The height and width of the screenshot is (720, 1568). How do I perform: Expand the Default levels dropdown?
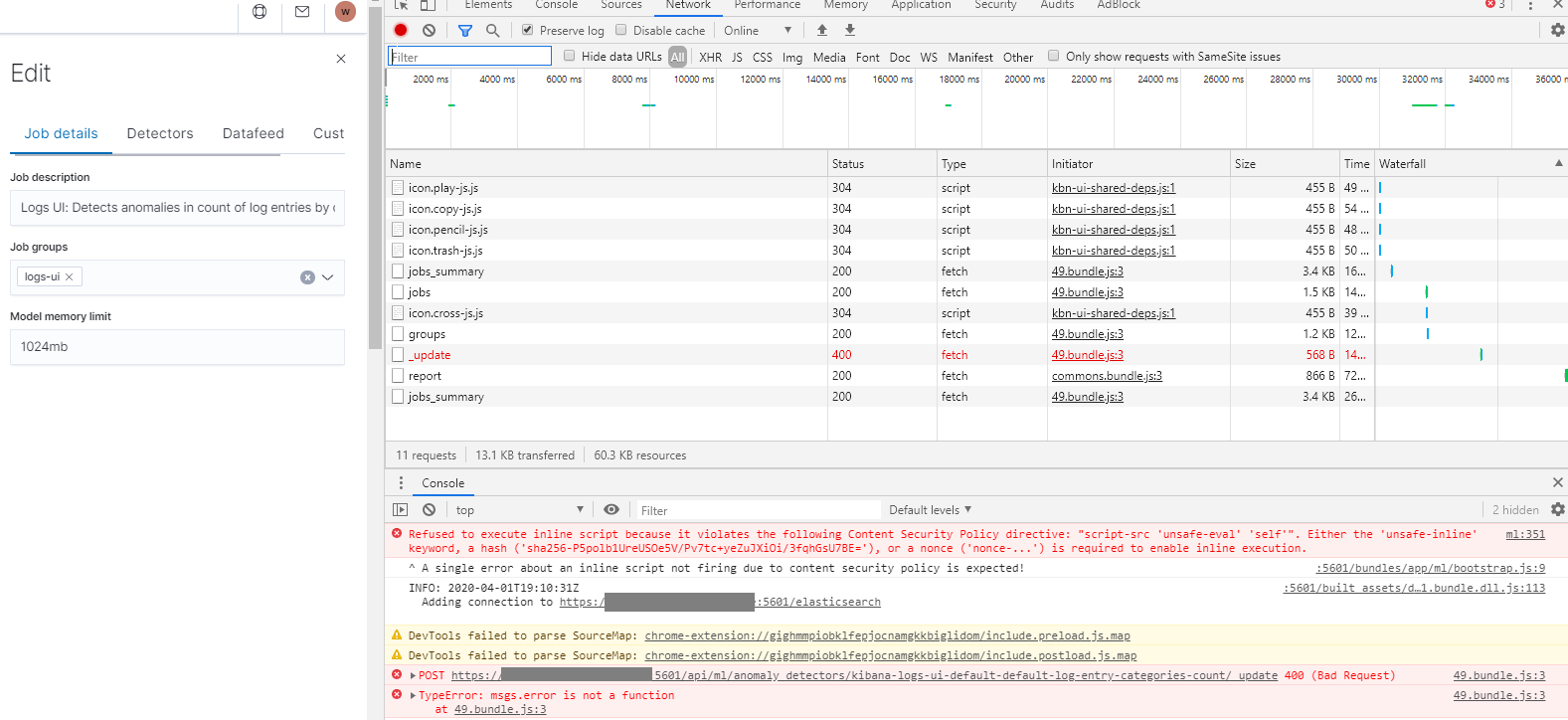click(930, 509)
